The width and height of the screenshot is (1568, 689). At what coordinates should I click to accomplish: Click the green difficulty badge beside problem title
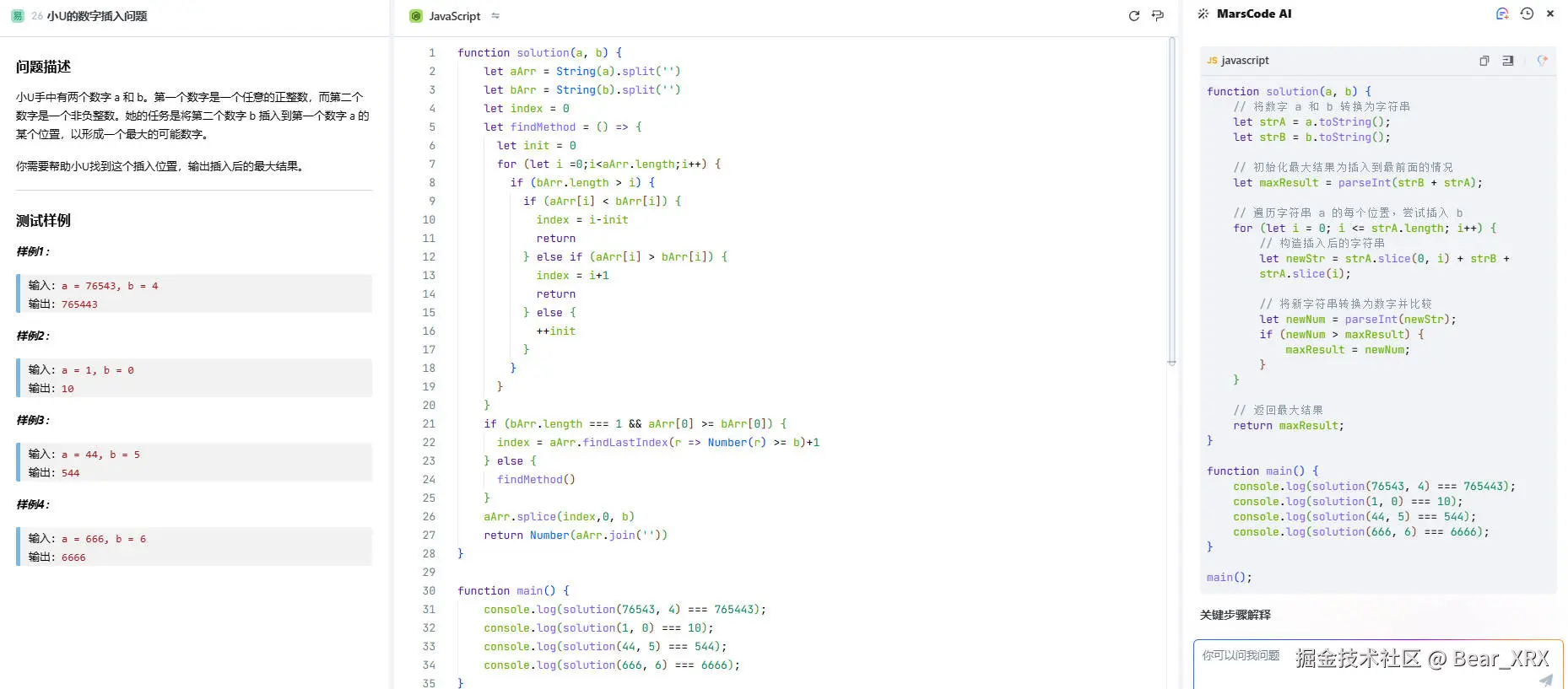(x=18, y=16)
